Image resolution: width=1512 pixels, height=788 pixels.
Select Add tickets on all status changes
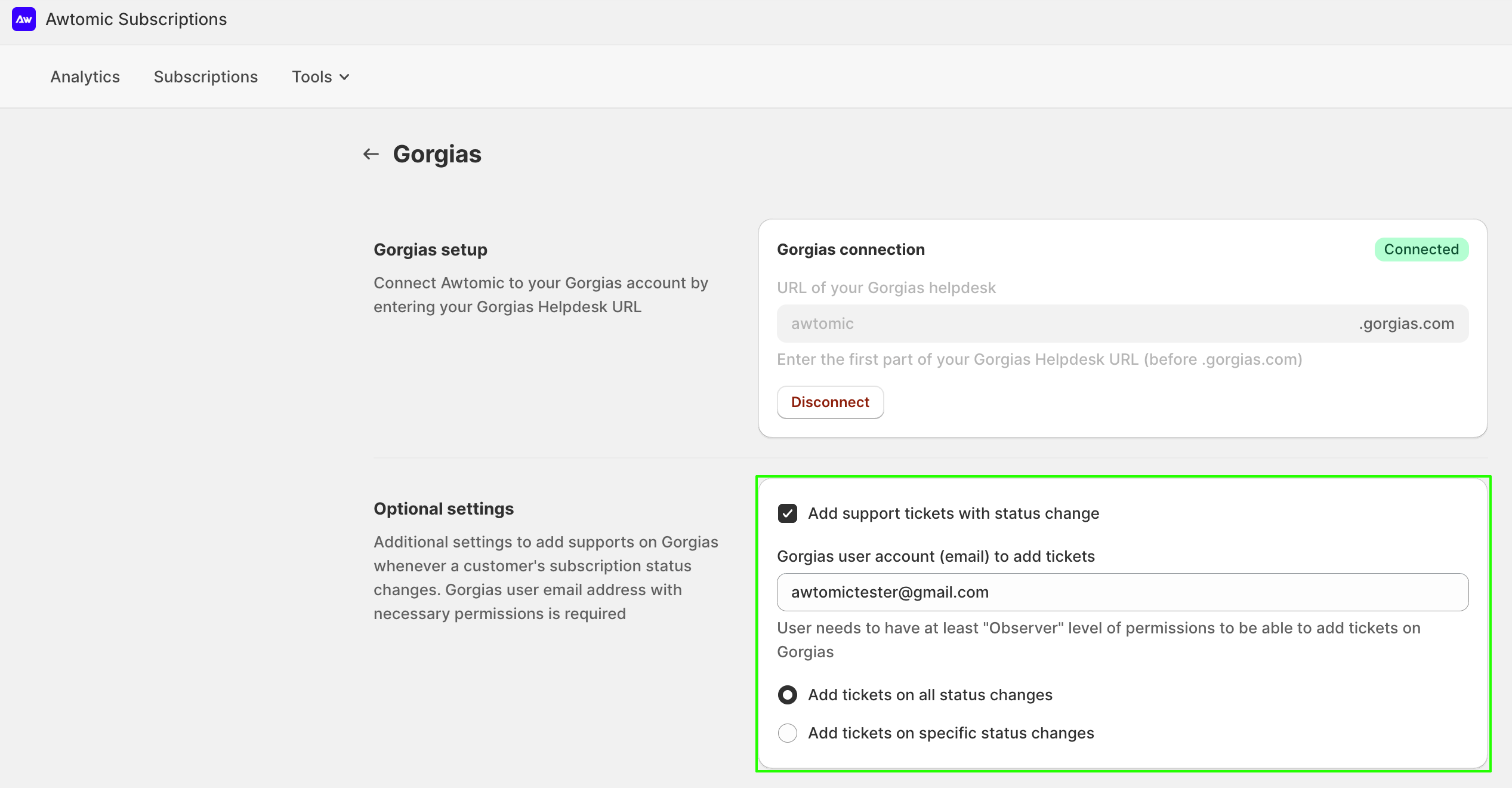(788, 695)
